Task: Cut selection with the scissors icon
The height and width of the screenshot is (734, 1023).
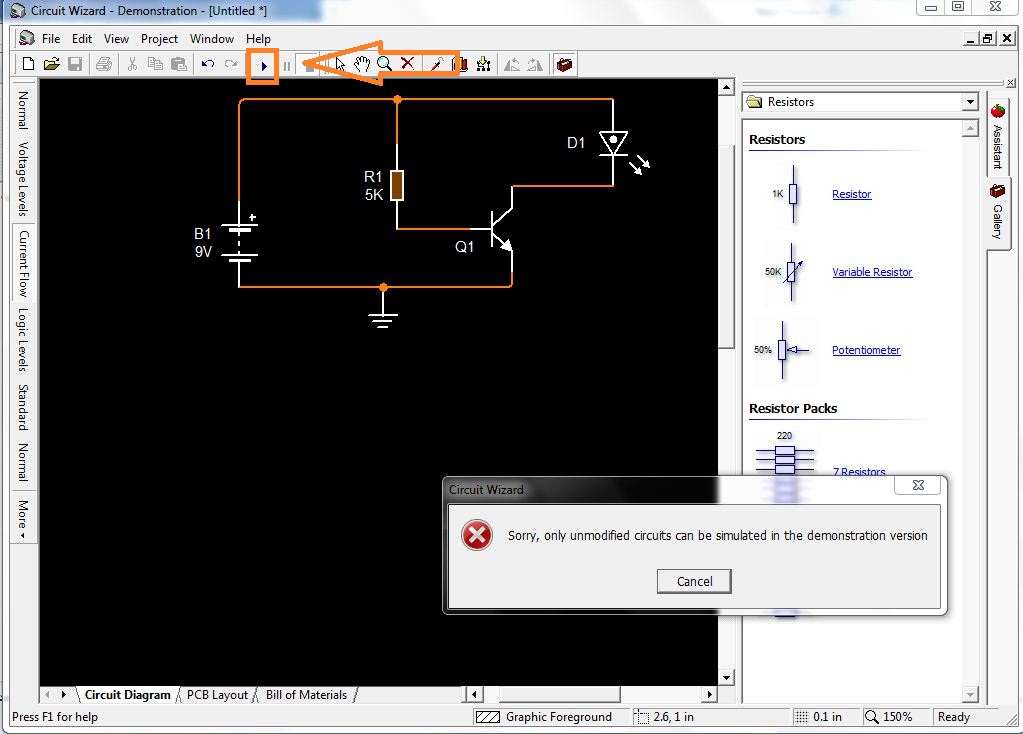Action: tap(132, 64)
